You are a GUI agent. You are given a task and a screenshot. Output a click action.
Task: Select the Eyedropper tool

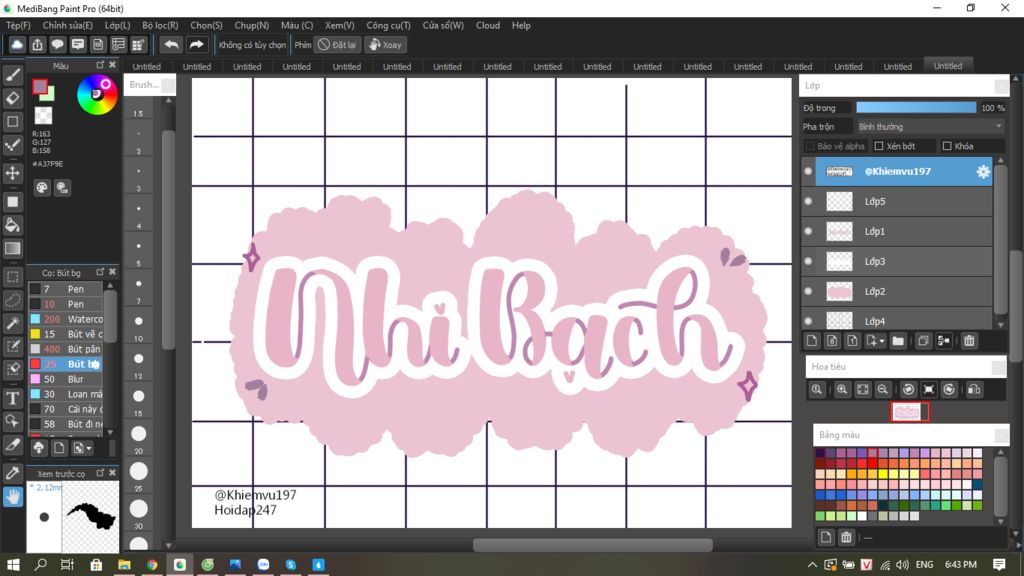tap(12, 473)
